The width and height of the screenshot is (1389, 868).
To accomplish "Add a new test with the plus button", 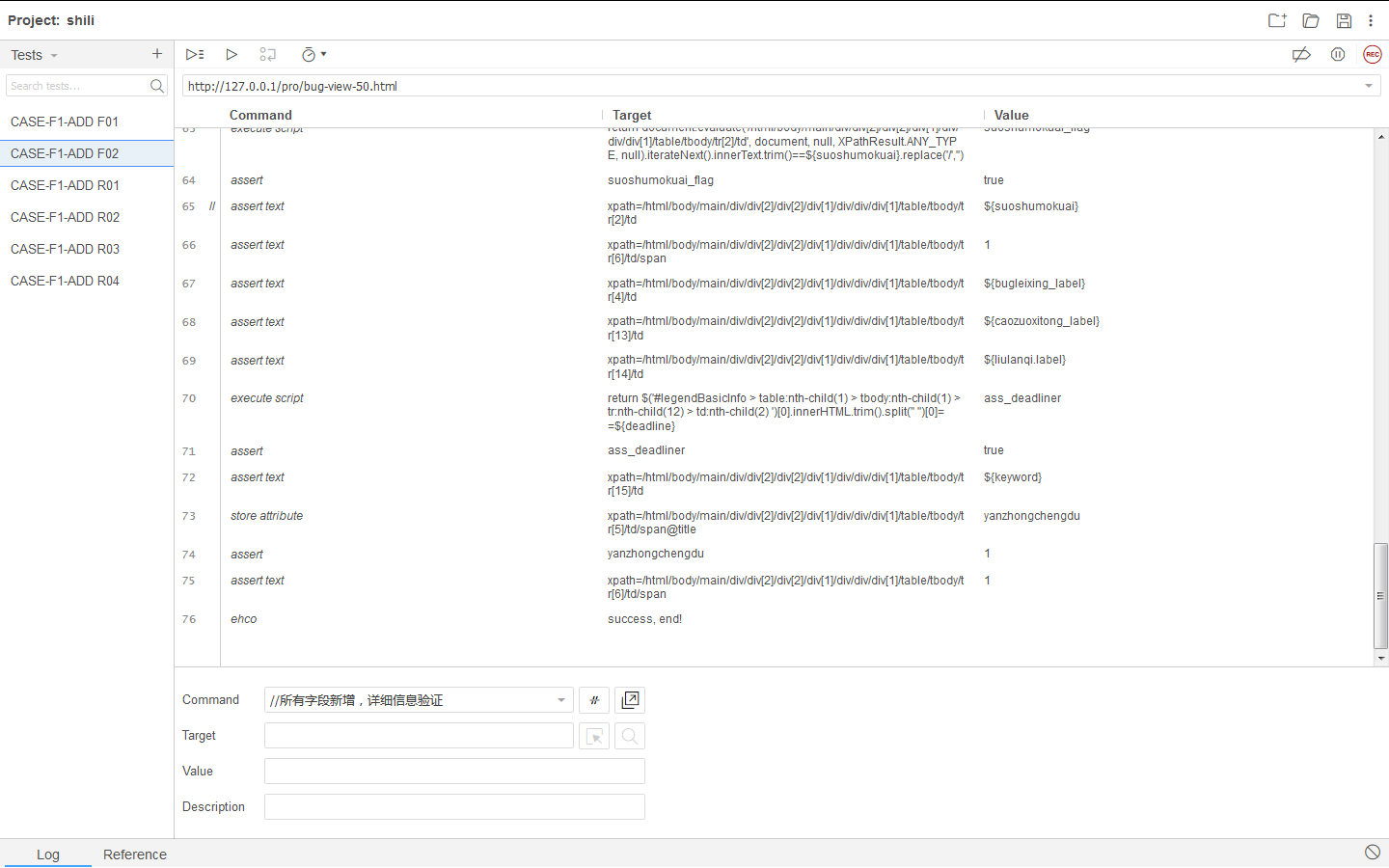I will tap(156, 55).
